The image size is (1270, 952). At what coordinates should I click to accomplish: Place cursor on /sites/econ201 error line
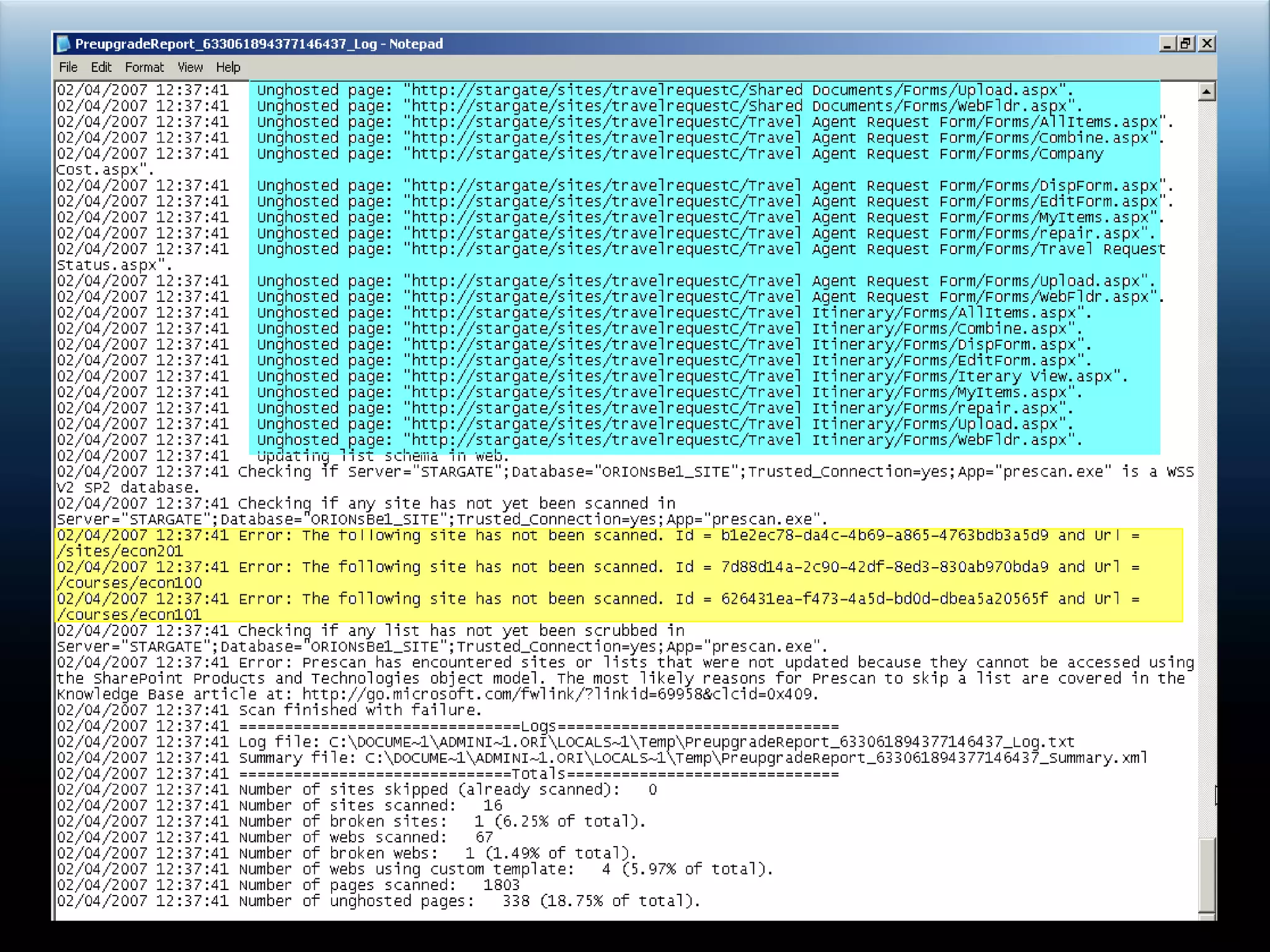[120, 552]
